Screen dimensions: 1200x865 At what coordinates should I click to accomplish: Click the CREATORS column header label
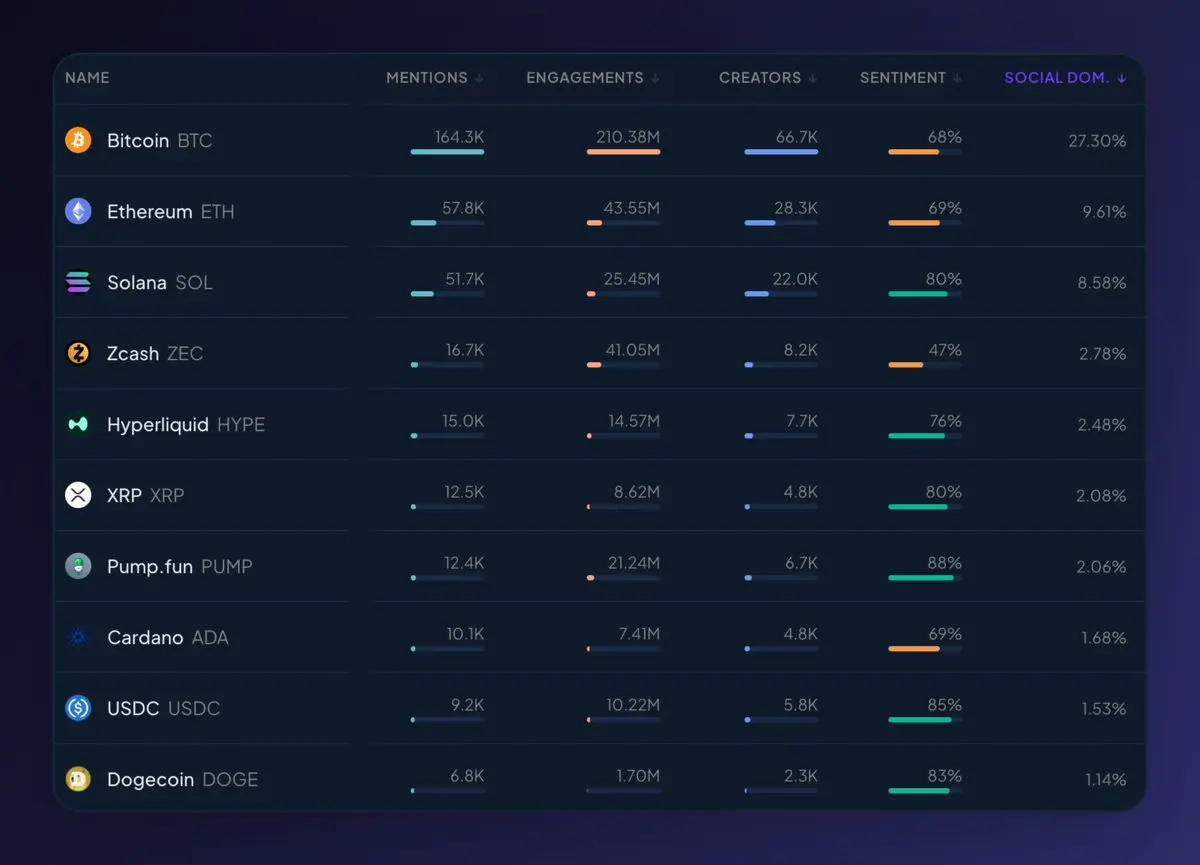point(760,78)
